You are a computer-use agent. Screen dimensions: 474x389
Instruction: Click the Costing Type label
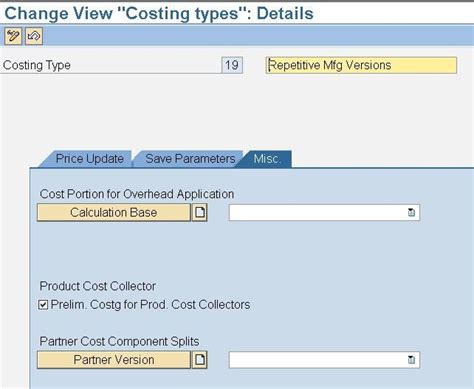[37, 65]
